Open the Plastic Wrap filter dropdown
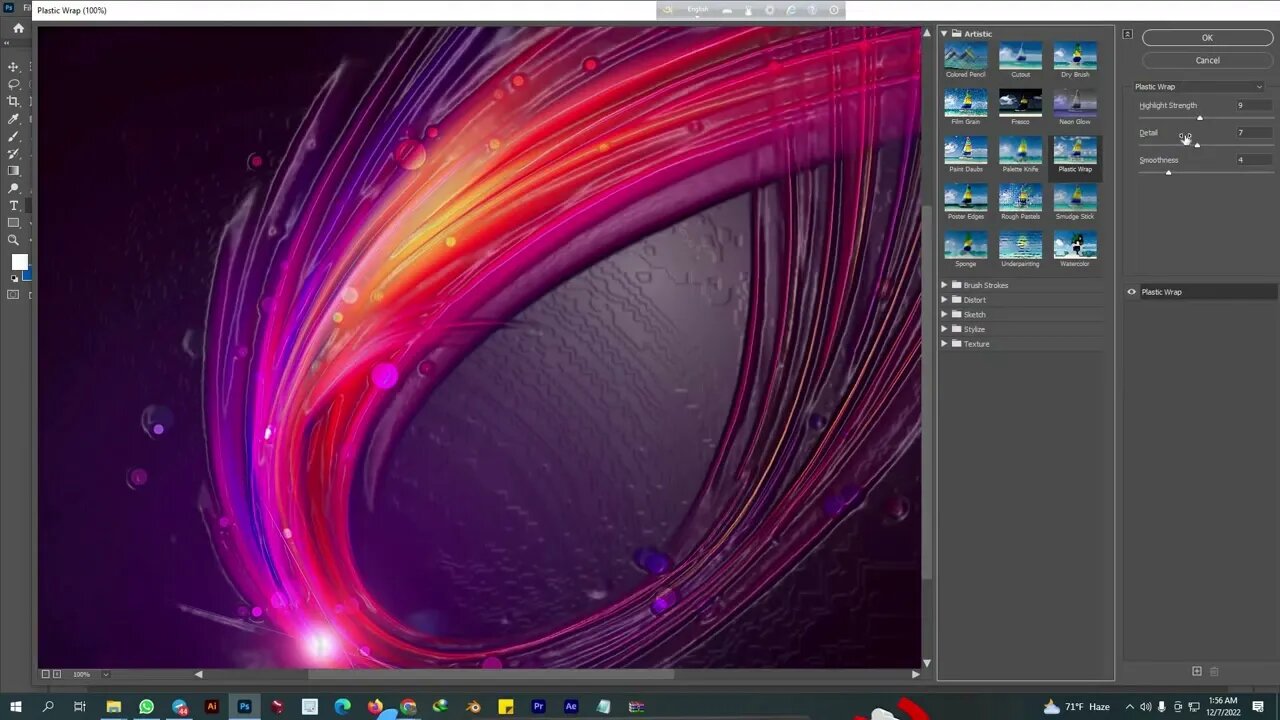 (1199, 87)
